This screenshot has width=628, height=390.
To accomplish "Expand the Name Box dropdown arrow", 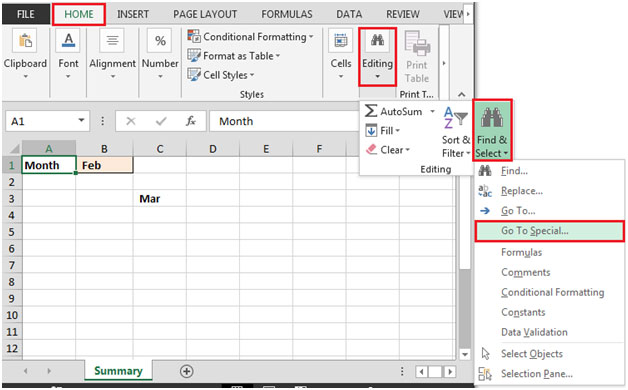I will click(x=81, y=121).
